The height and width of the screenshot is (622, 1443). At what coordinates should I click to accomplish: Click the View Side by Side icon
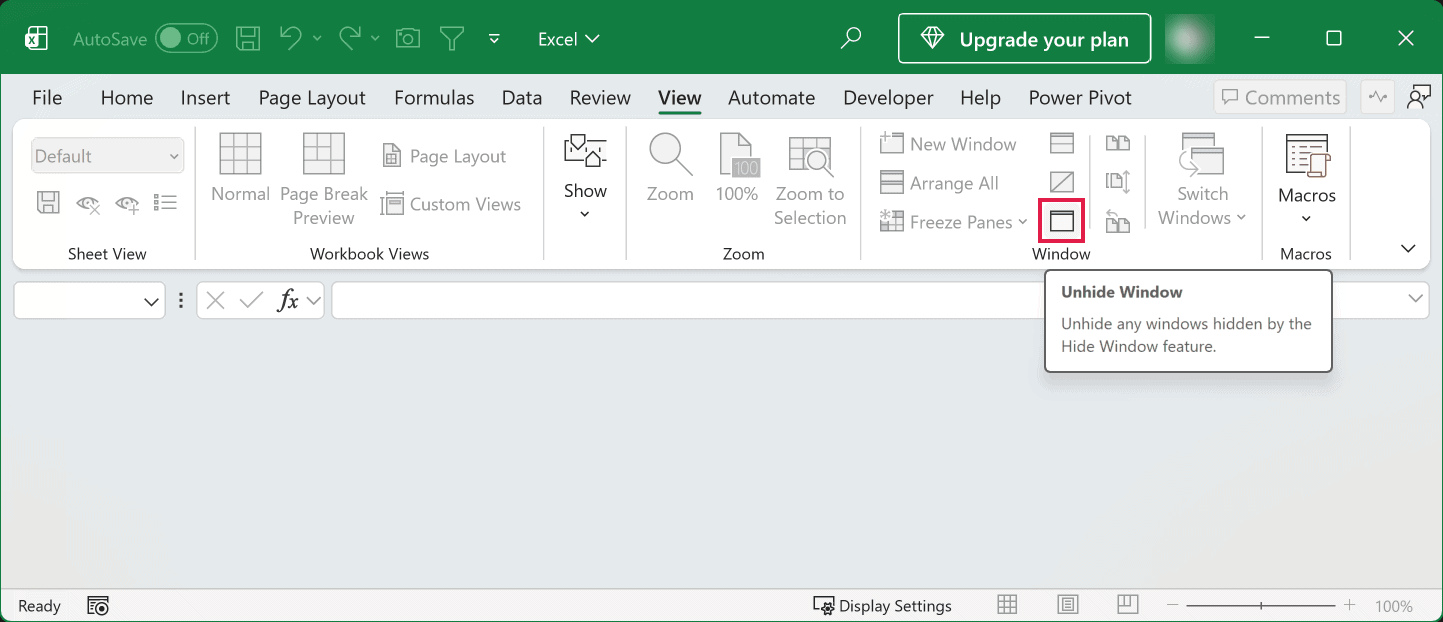click(x=1117, y=144)
